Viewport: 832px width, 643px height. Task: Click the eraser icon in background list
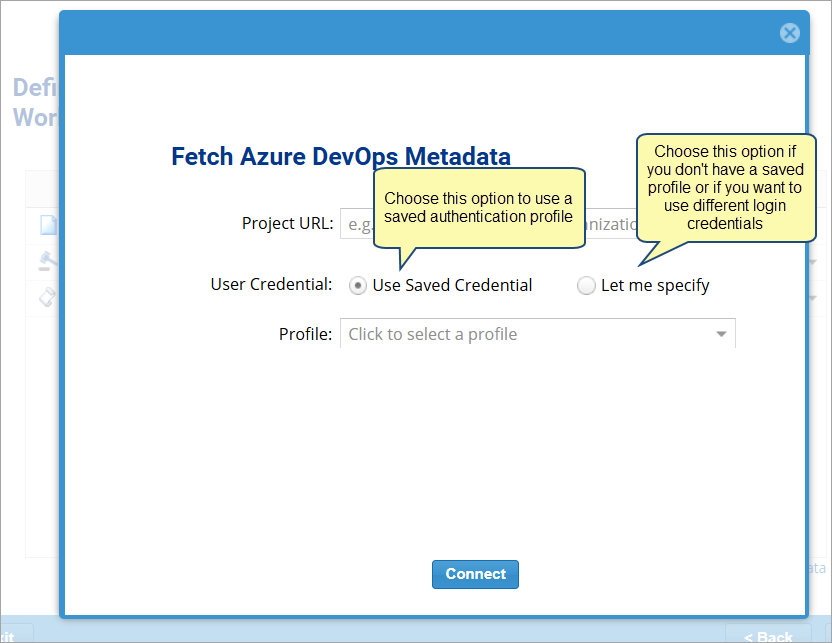(48, 296)
